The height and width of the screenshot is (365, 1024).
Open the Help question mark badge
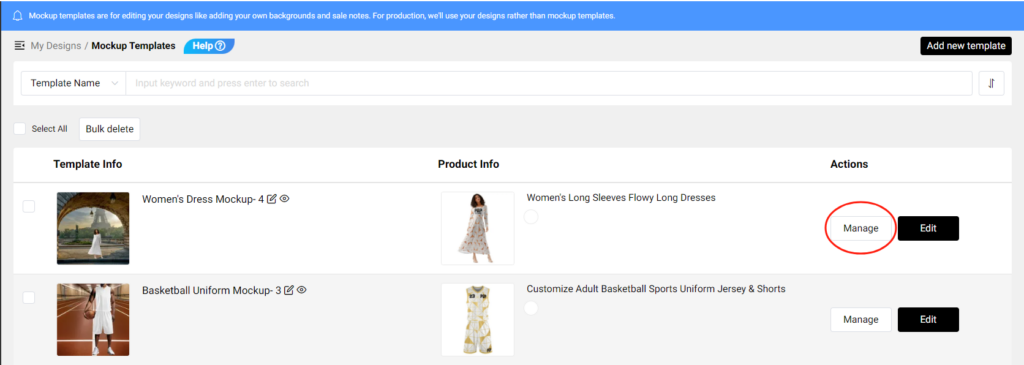(209, 46)
